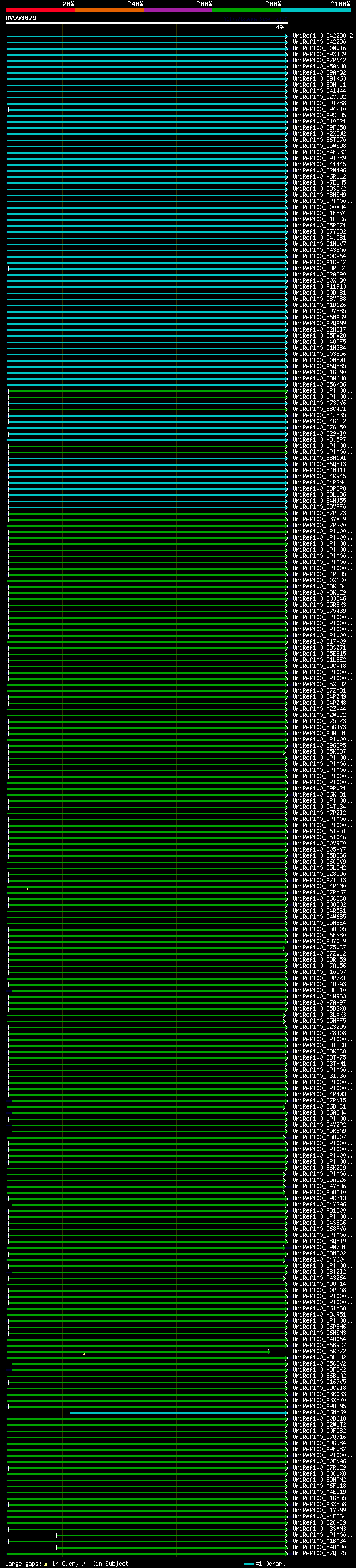The image size is (356, 1568).
Task: Open hit UniRef100_A3LXK3
Action: point(319,1015)
